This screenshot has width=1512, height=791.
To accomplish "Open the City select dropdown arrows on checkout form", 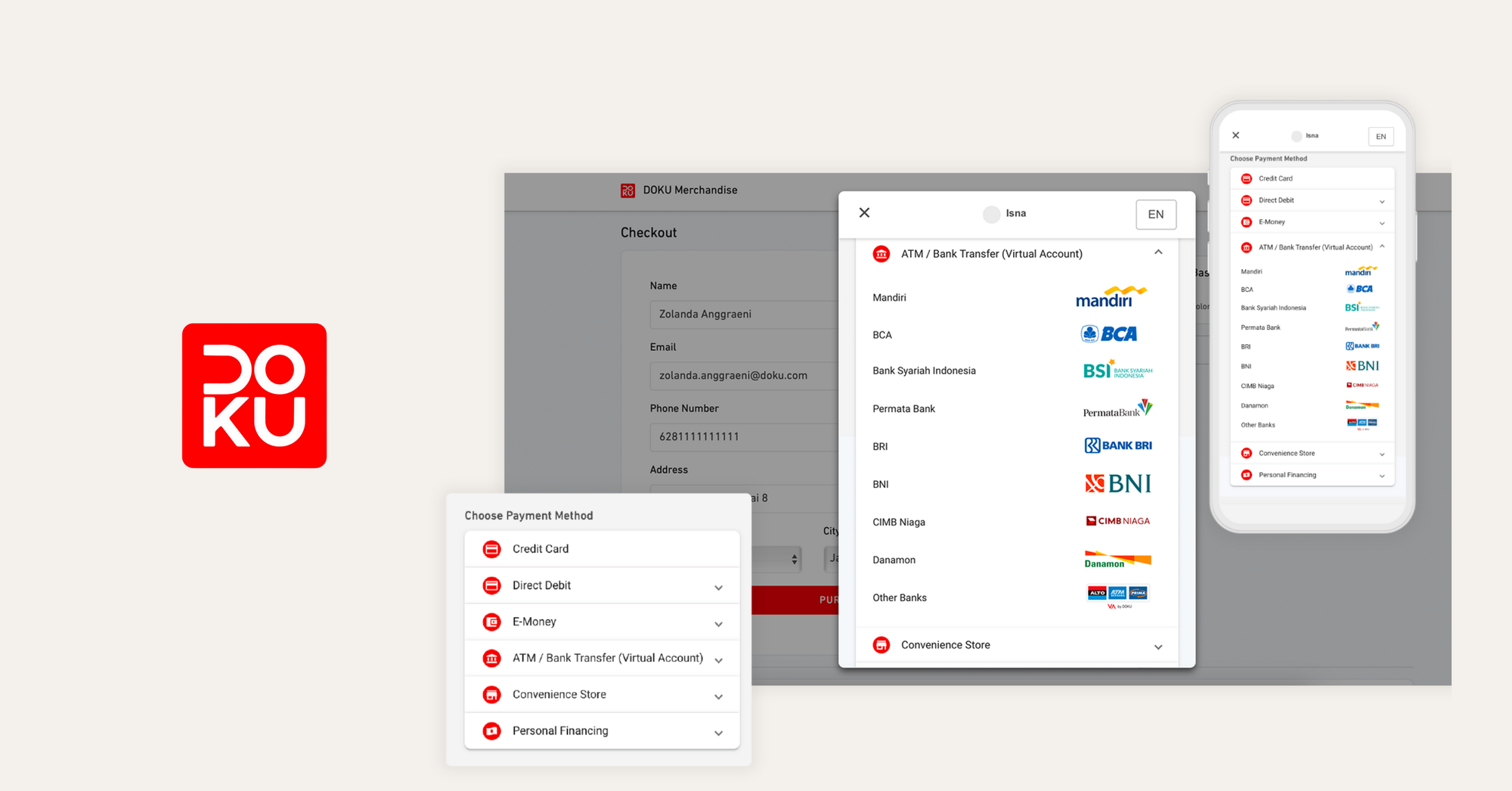I will (794, 559).
